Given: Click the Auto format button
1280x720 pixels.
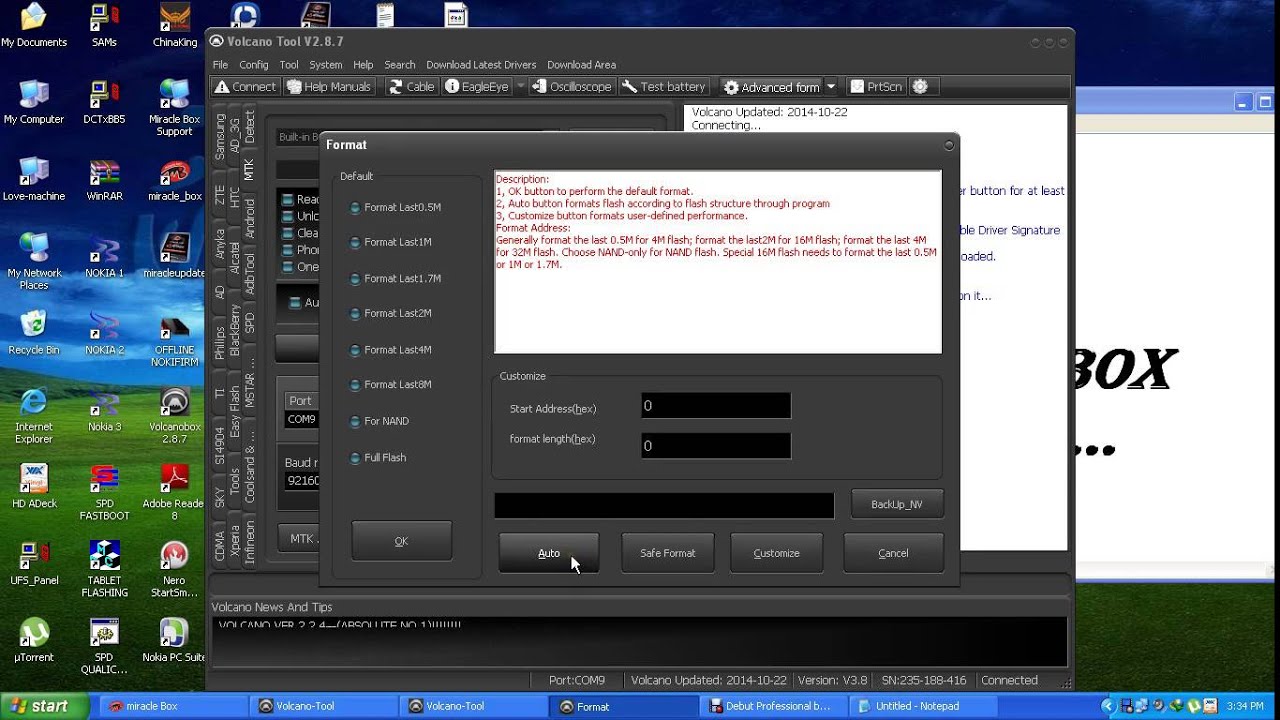Looking at the screenshot, I should click(x=549, y=553).
